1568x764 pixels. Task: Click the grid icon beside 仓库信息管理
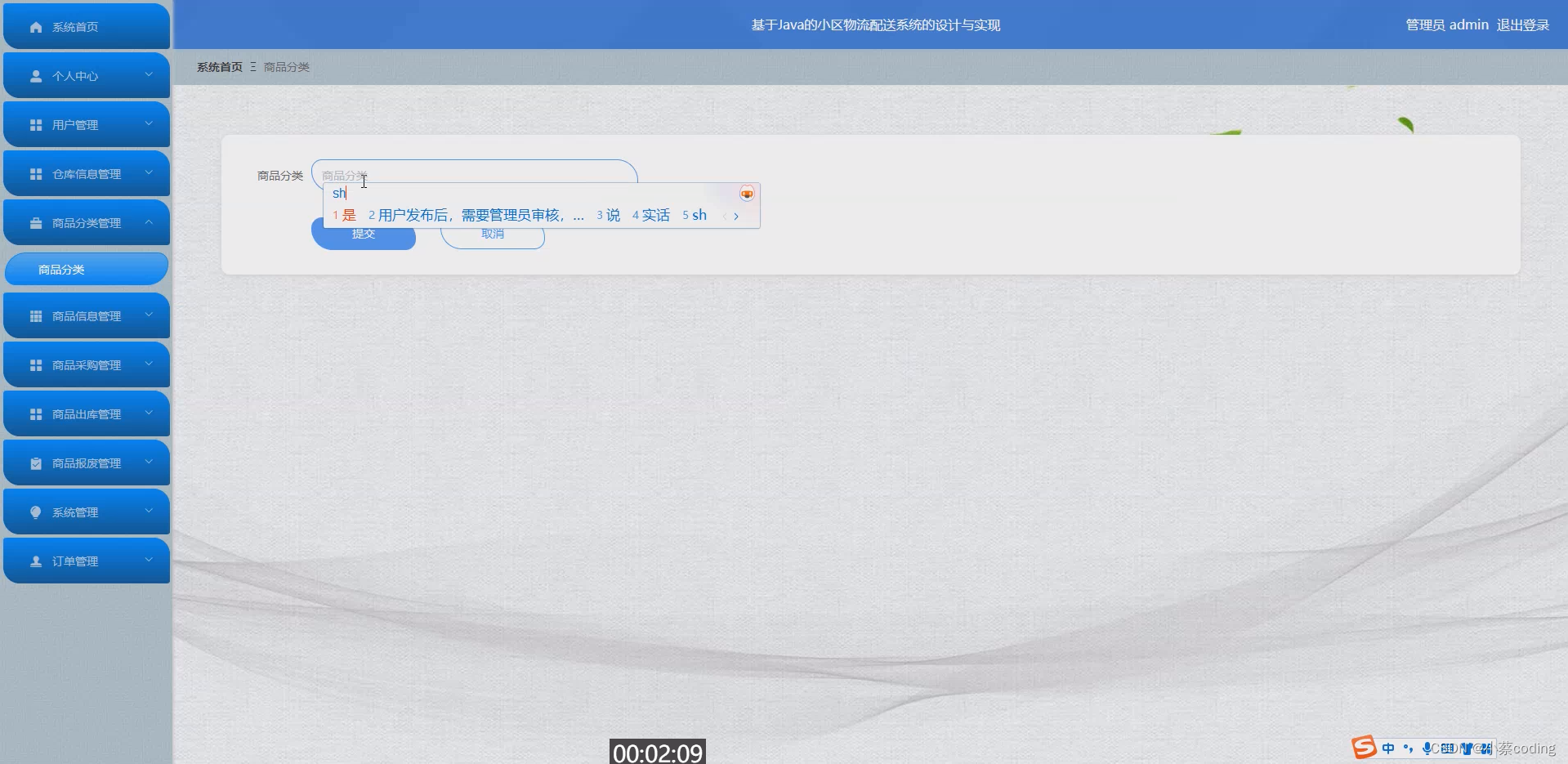point(36,174)
